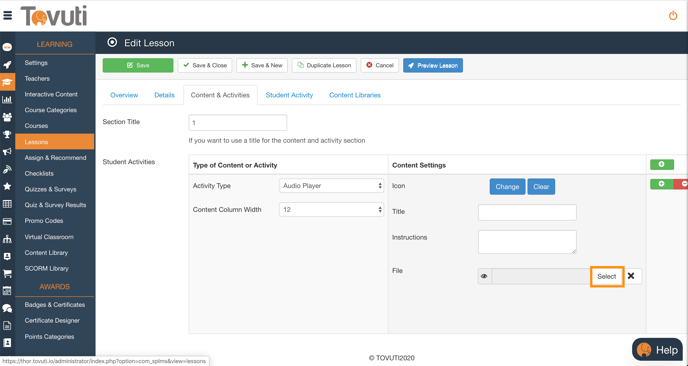Remove activity with red minus button
The image size is (688, 366).
click(x=681, y=184)
